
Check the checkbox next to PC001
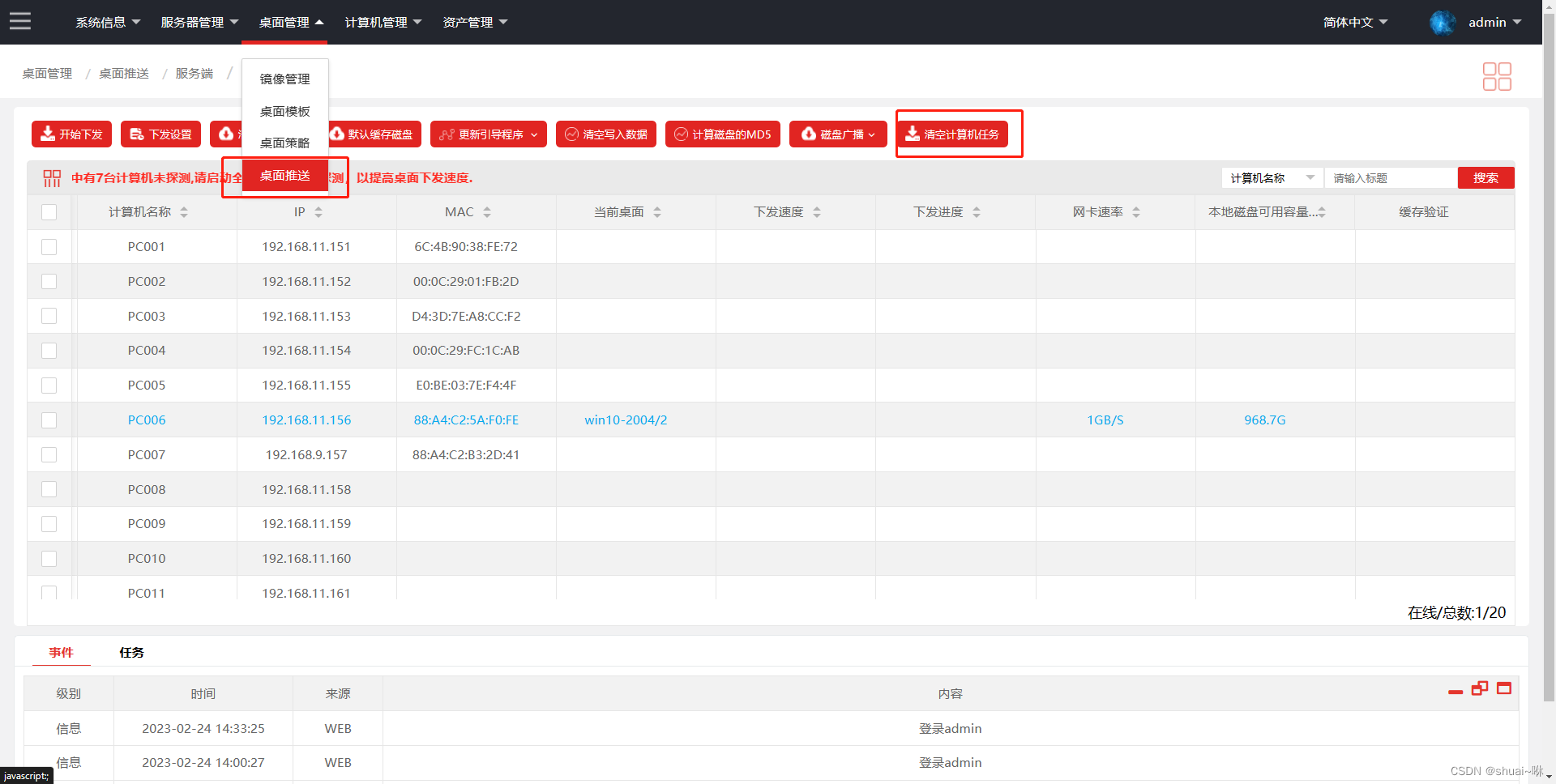coord(49,246)
